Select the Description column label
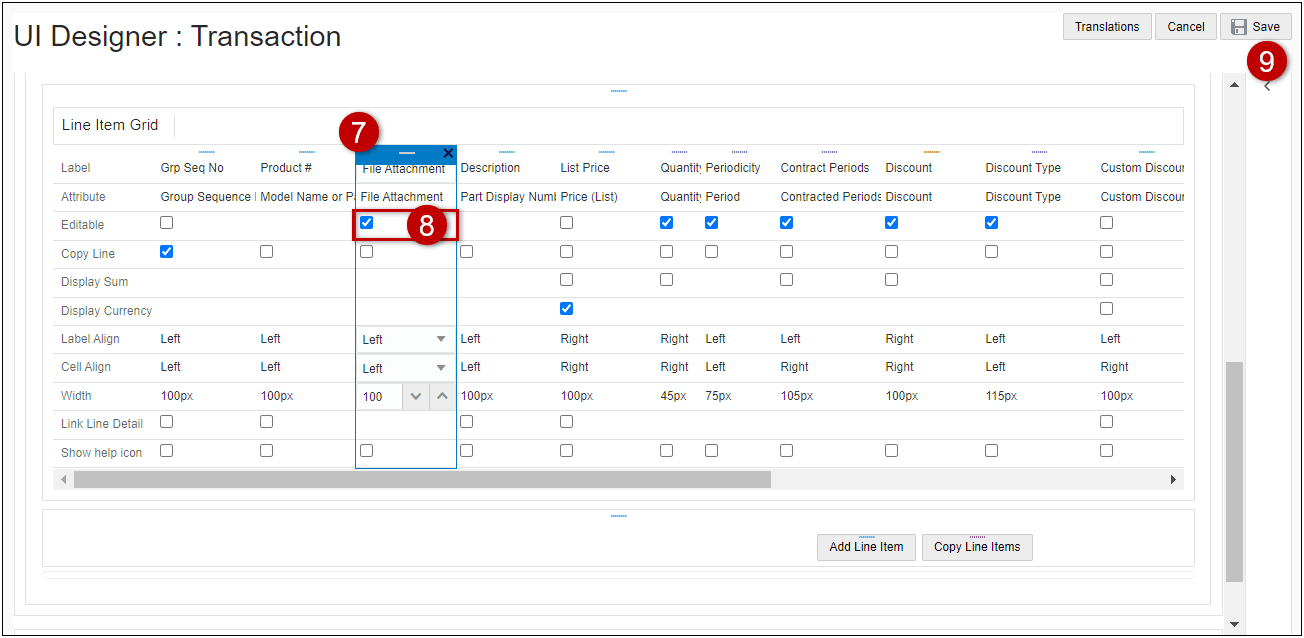The image size is (1304, 638). point(490,168)
